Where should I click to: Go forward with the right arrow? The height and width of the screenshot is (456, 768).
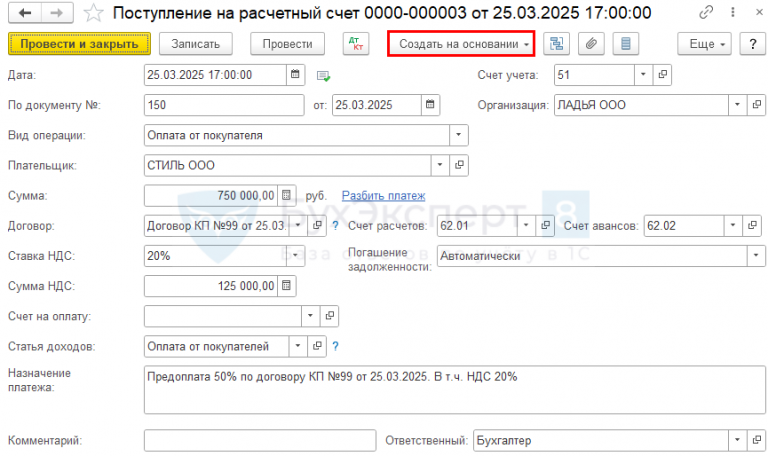(x=57, y=13)
